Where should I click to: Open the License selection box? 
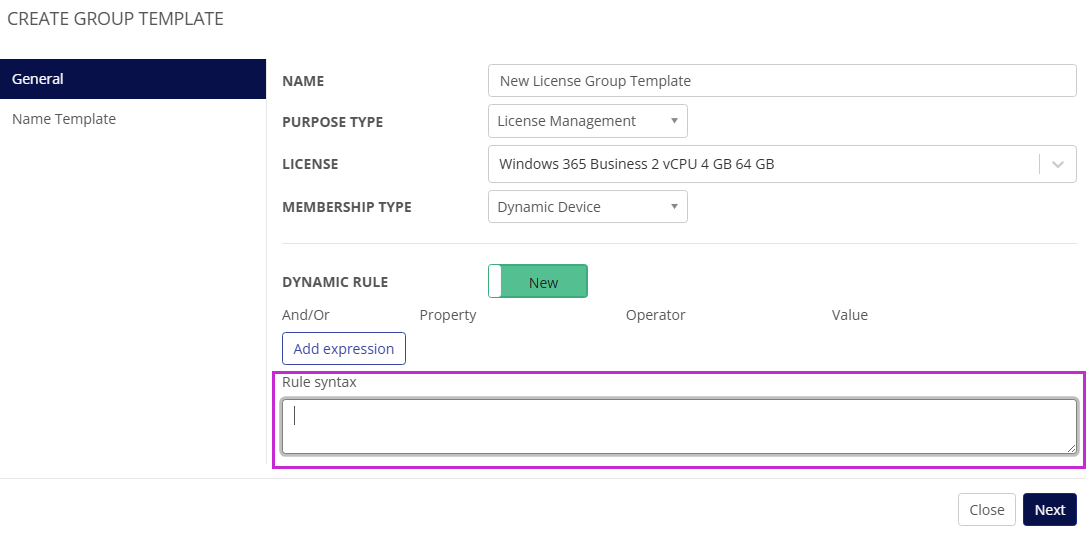click(763, 164)
